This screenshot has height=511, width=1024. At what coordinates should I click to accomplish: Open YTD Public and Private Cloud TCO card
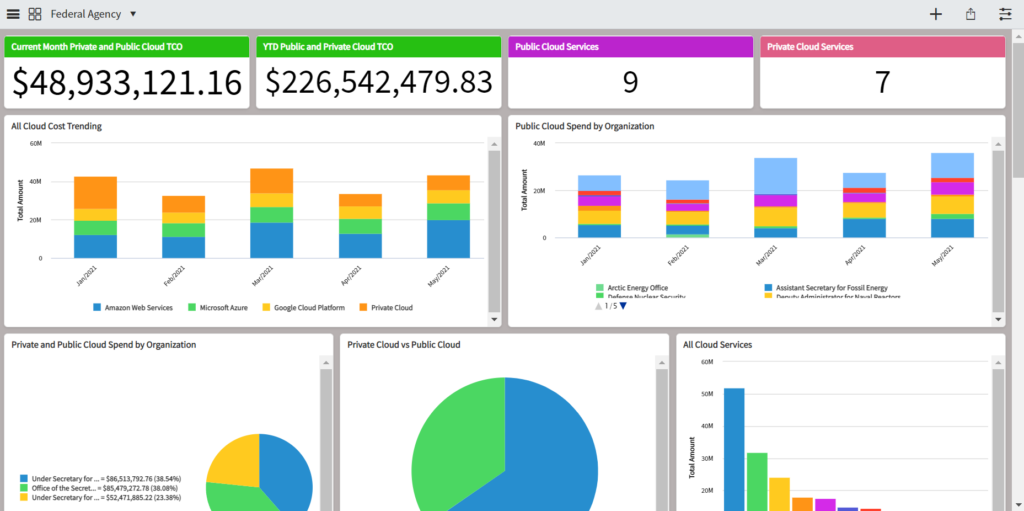tap(379, 72)
